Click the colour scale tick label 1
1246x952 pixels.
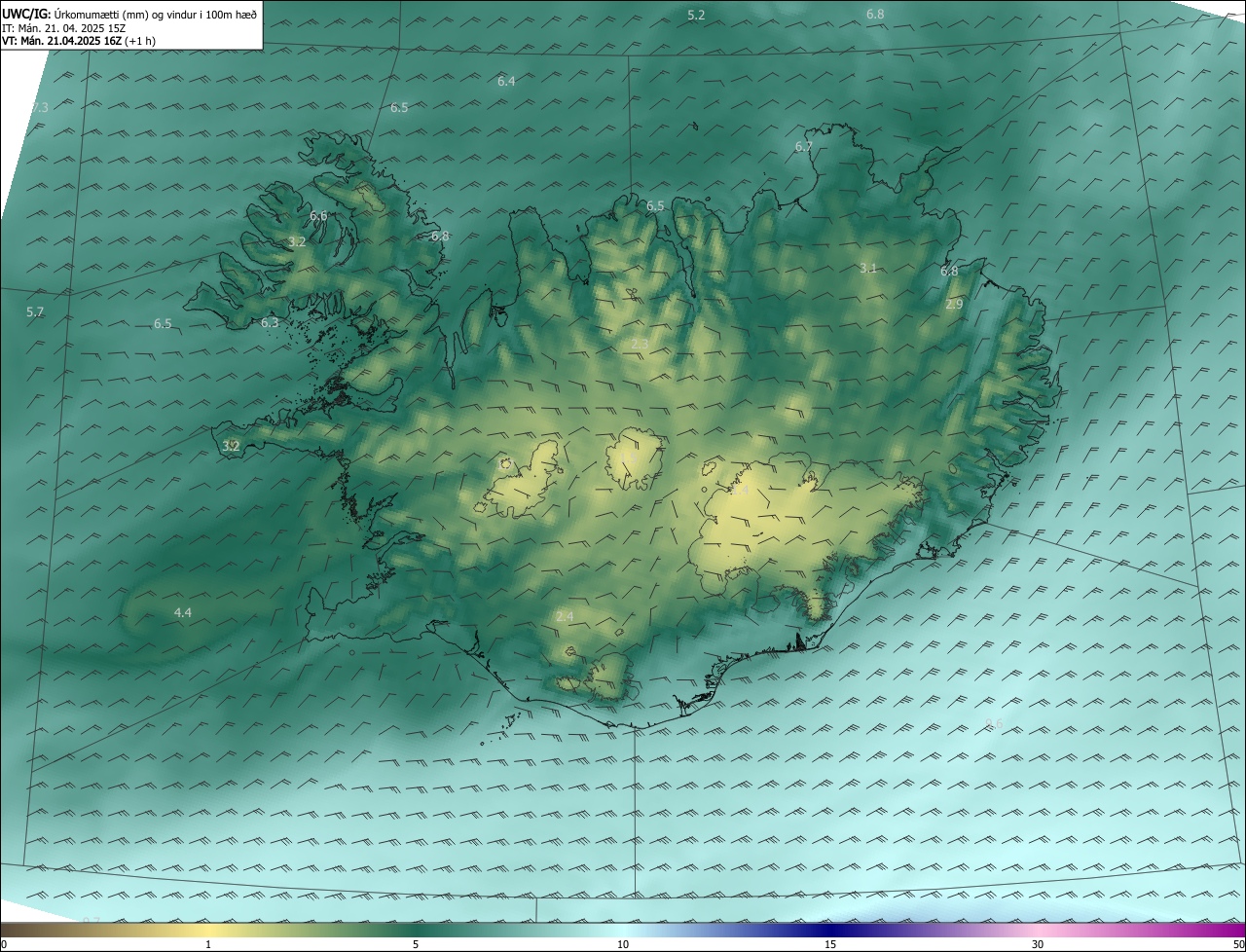(x=208, y=944)
